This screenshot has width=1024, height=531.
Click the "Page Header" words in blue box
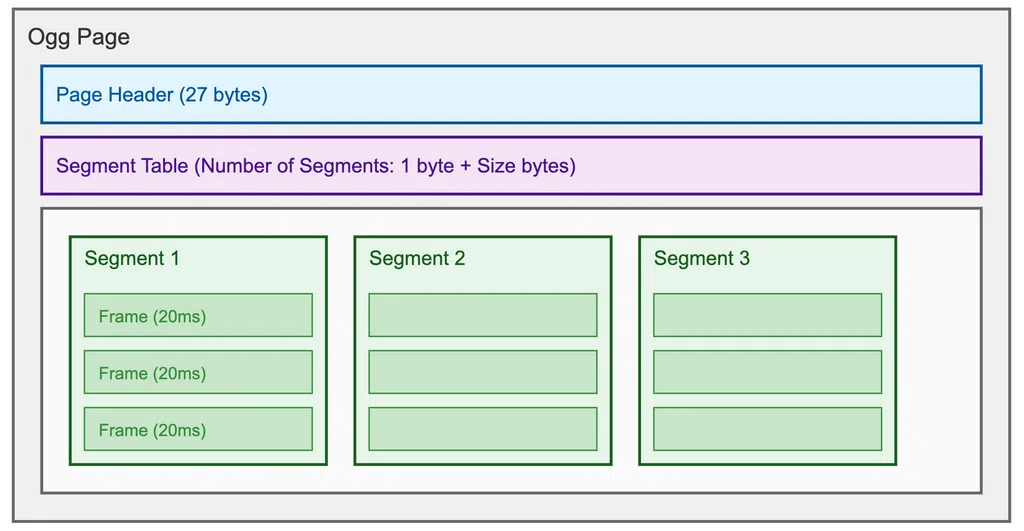[x=114, y=95]
